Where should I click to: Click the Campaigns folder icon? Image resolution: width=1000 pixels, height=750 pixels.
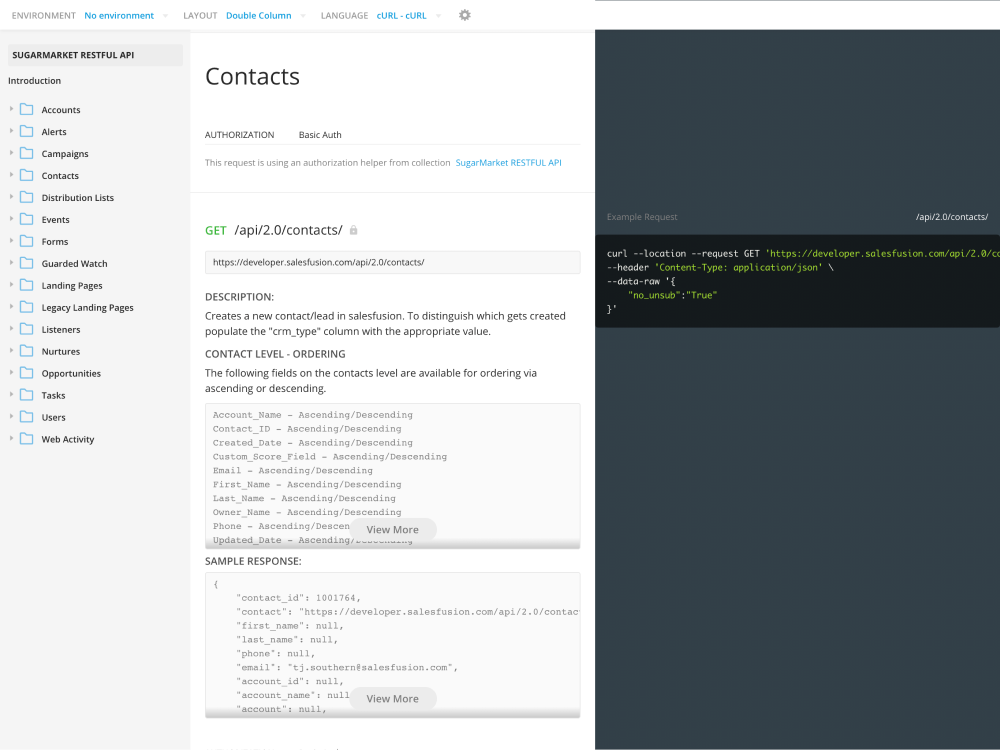click(26, 153)
